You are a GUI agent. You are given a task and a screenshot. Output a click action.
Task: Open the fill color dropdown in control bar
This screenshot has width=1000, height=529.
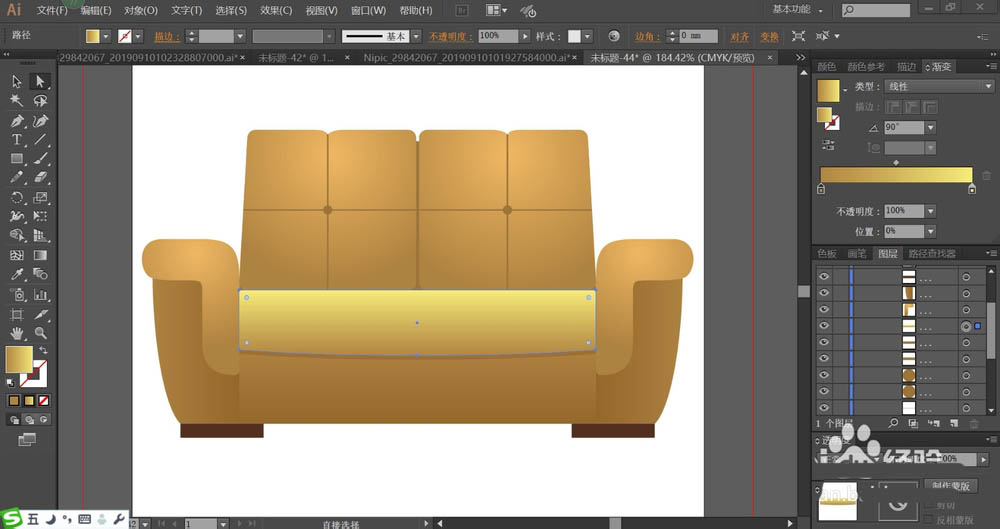(x=107, y=36)
